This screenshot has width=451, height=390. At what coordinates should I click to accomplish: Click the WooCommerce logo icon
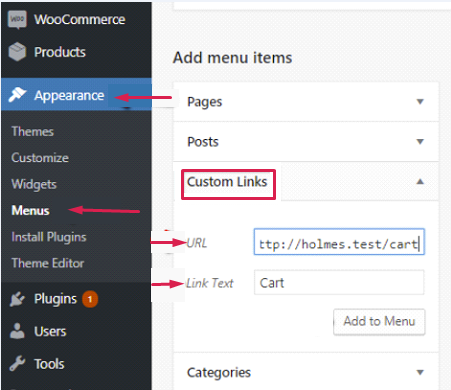17,20
